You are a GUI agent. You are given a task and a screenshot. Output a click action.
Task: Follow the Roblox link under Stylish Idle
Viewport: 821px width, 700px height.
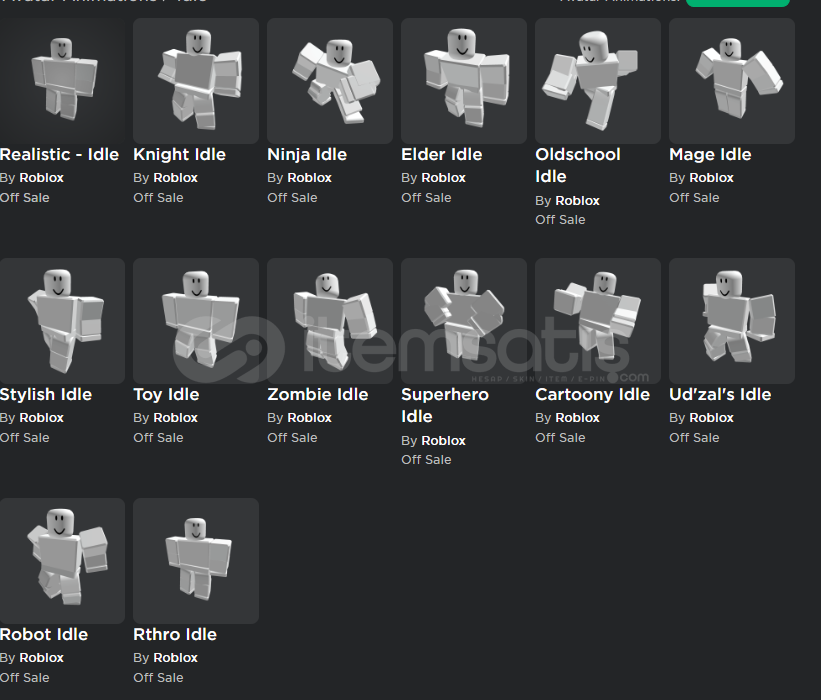[x=41, y=418]
